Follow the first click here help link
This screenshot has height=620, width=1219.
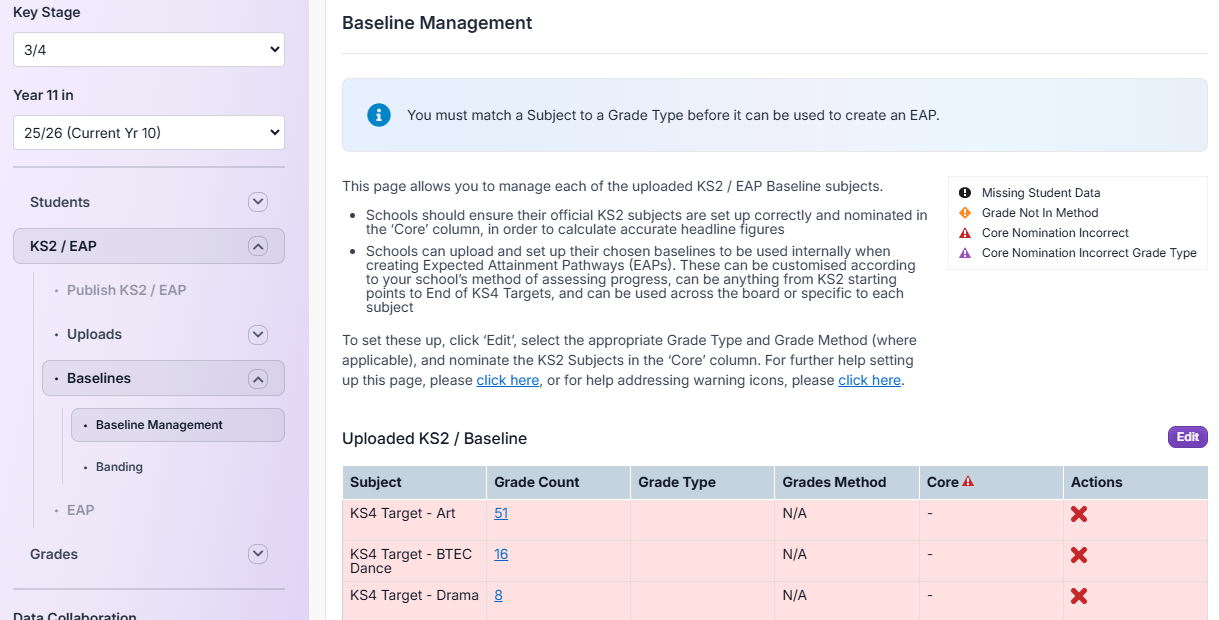[x=508, y=379]
